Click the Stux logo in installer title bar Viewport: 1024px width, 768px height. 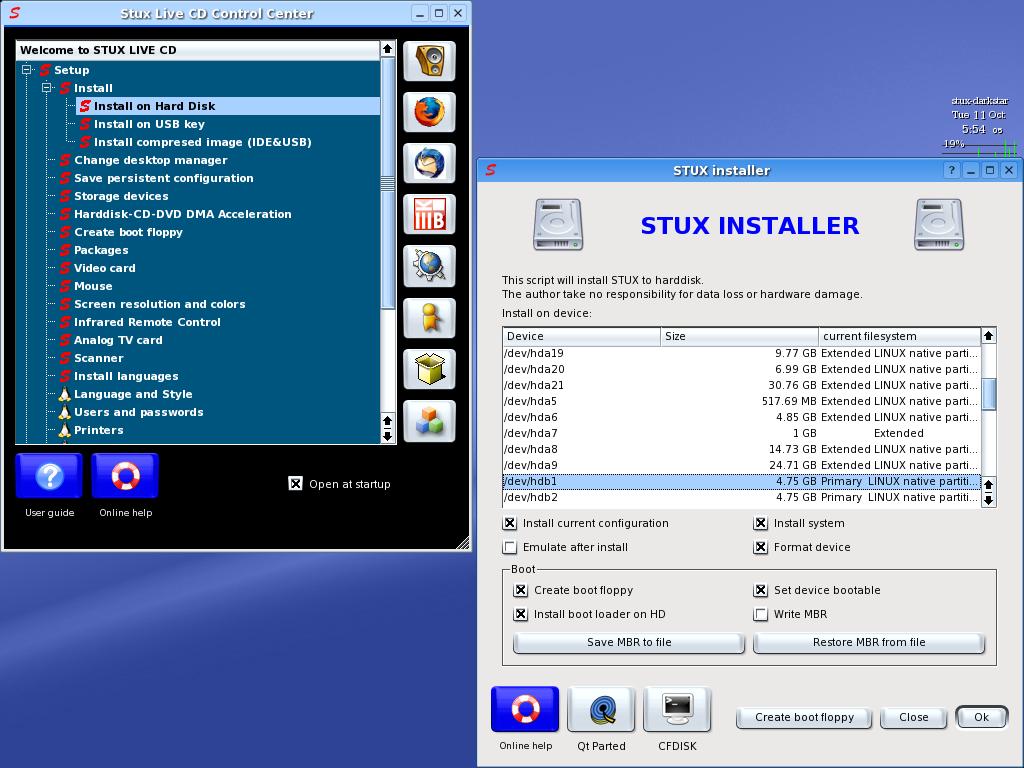490,170
